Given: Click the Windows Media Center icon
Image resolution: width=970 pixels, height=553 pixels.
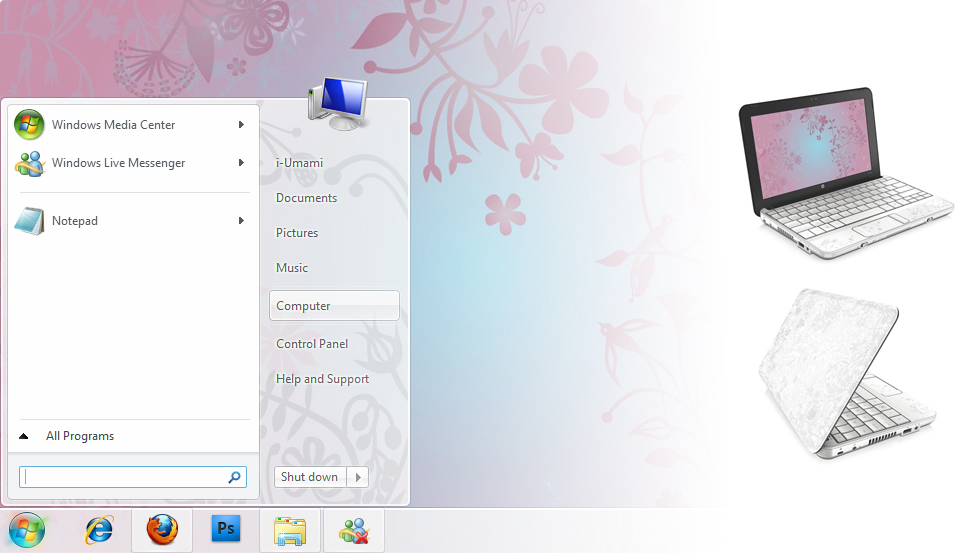Looking at the screenshot, I should click(x=29, y=125).
